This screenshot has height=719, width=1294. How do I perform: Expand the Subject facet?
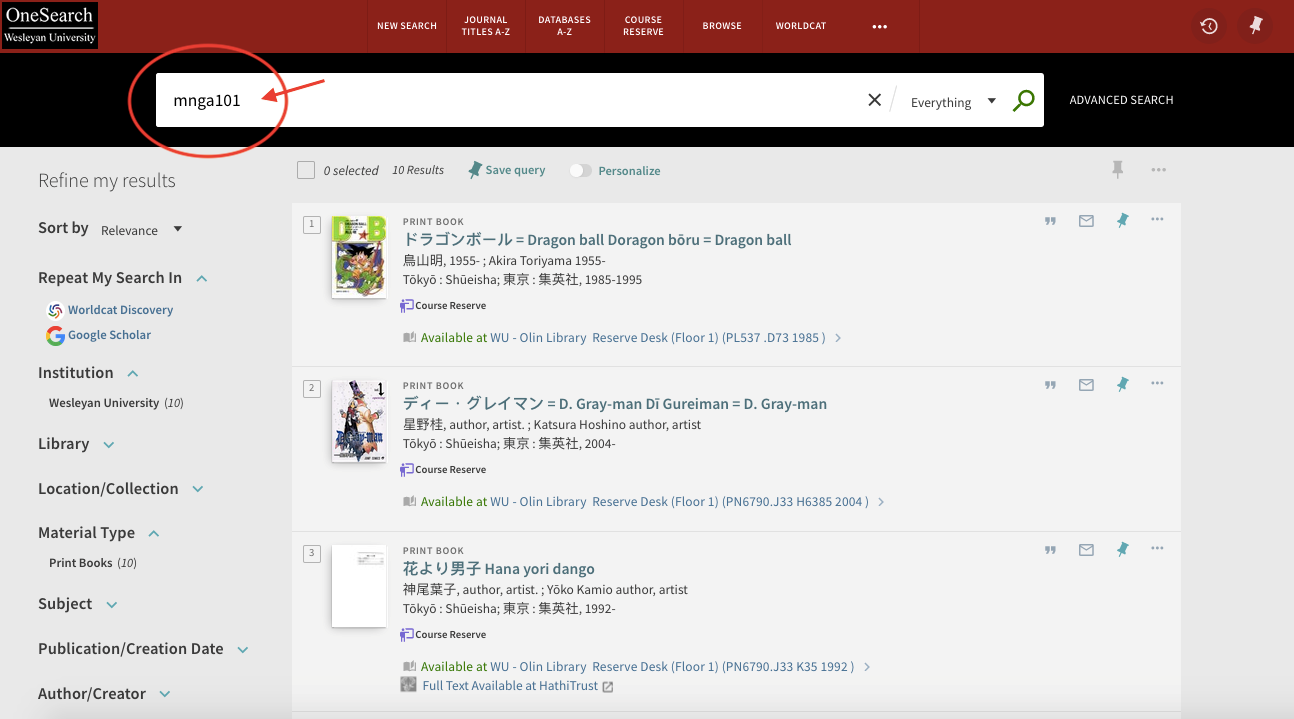(x=111, y=605)
